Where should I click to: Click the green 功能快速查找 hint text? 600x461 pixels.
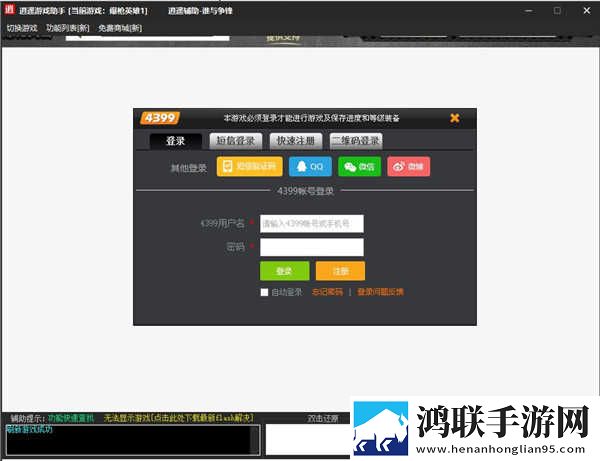pyautogui.click(x=71, y=418)
